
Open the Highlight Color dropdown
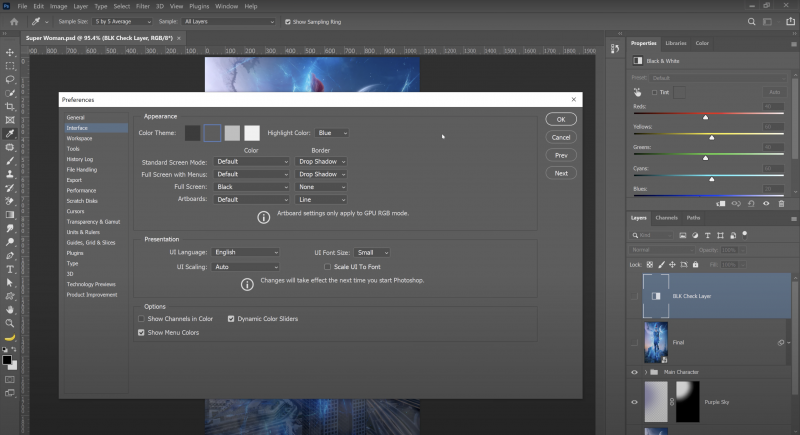click(332, 133)
